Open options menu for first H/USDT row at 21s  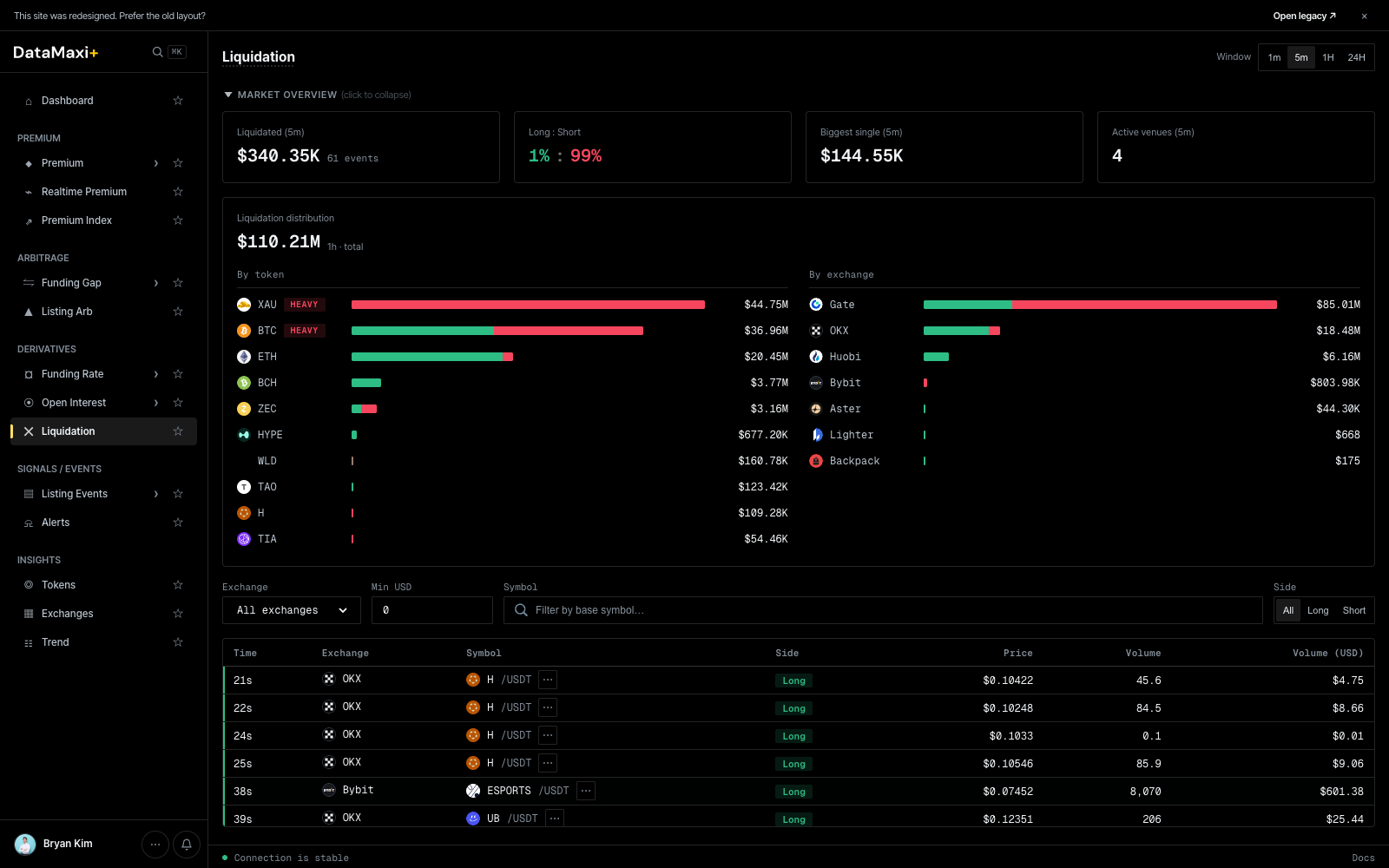coord(548,680)
